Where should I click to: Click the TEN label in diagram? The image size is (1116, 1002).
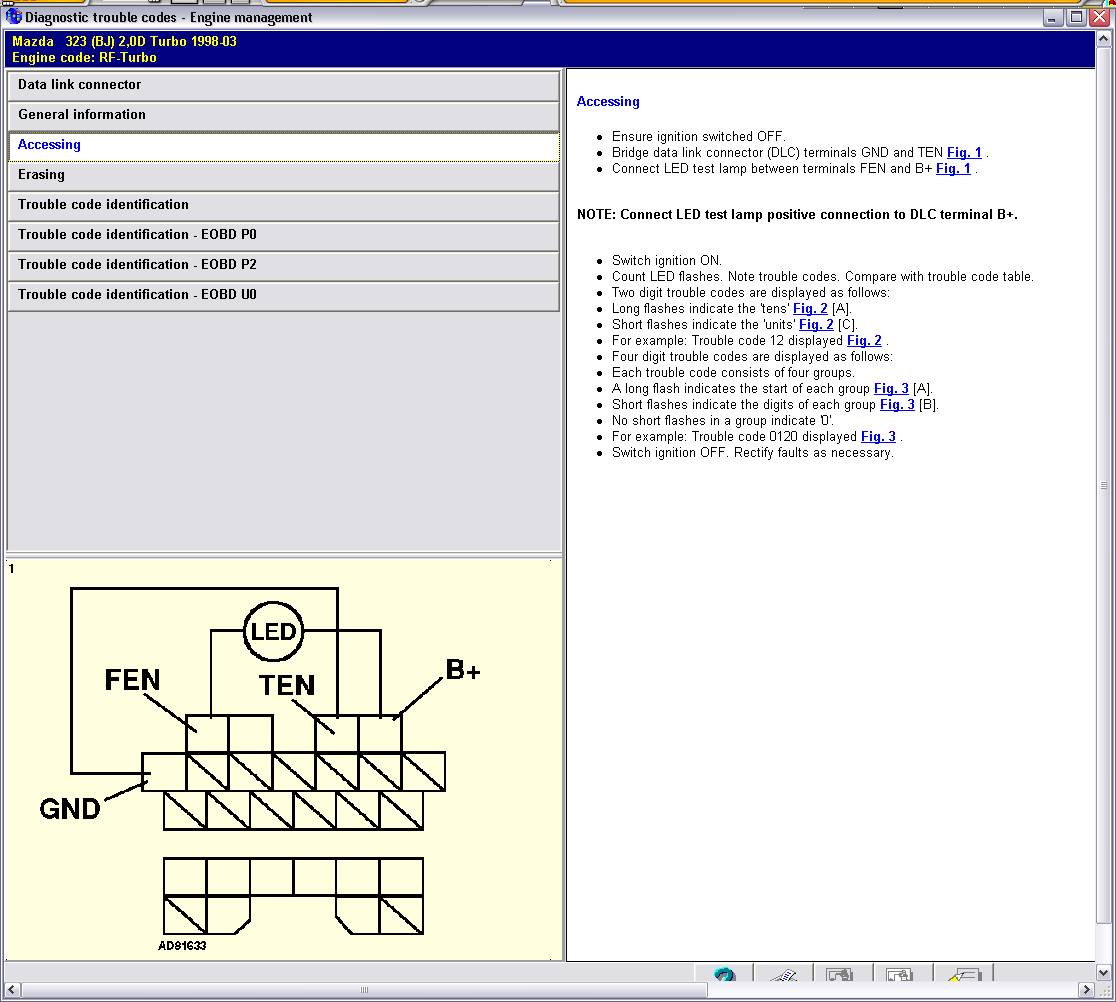tap(287, 685)
